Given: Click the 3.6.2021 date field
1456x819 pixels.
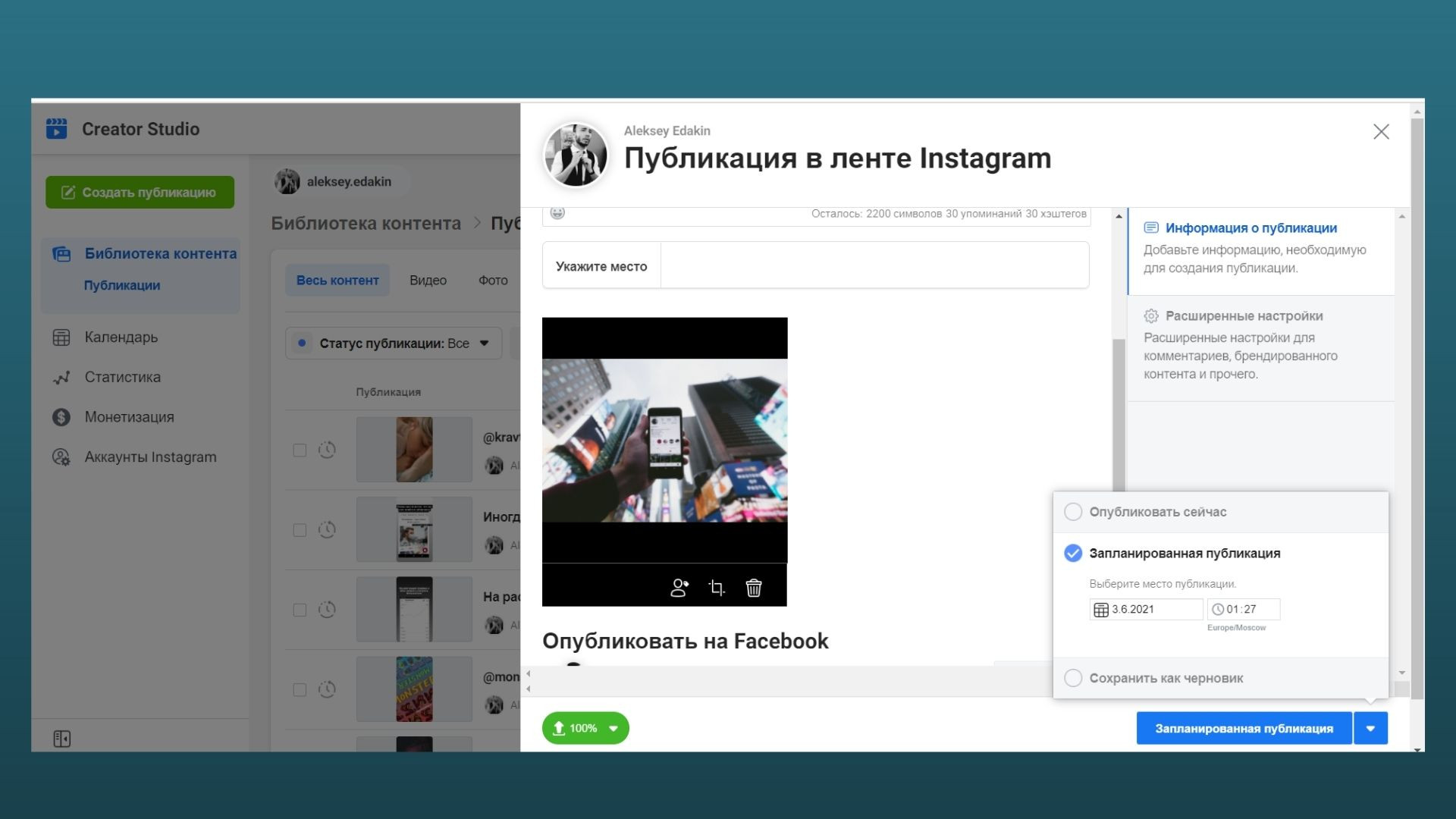Looking at the screenshot, I should (1146, 610).
